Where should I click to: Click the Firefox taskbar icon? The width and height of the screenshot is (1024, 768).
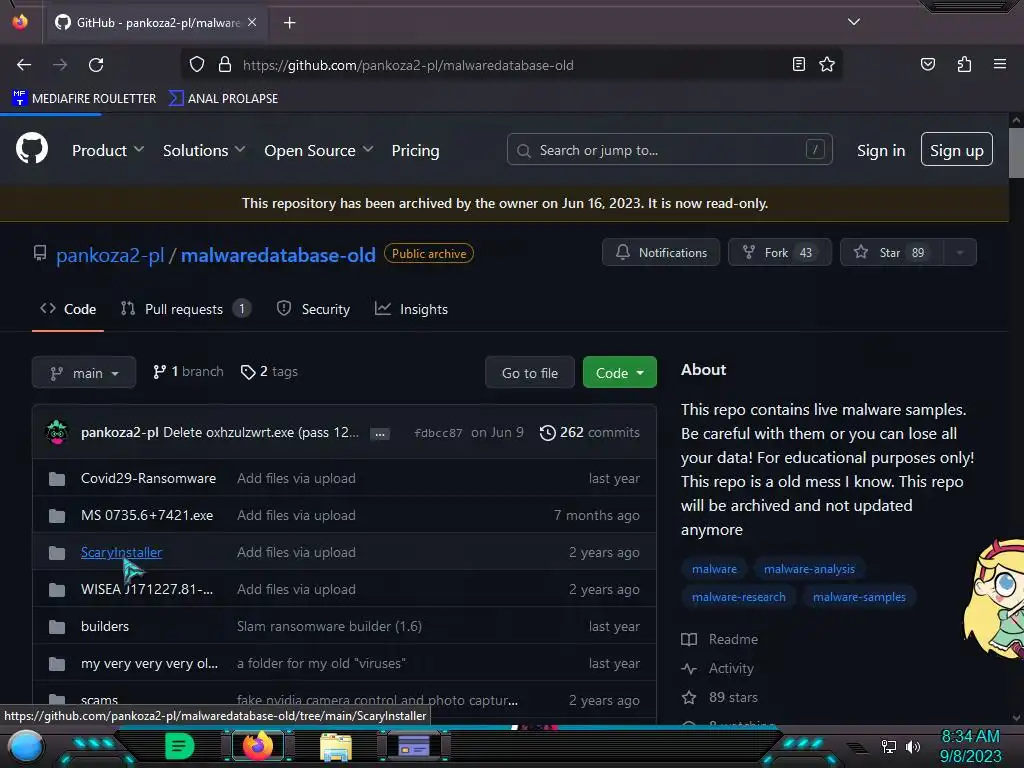(257, 746)
